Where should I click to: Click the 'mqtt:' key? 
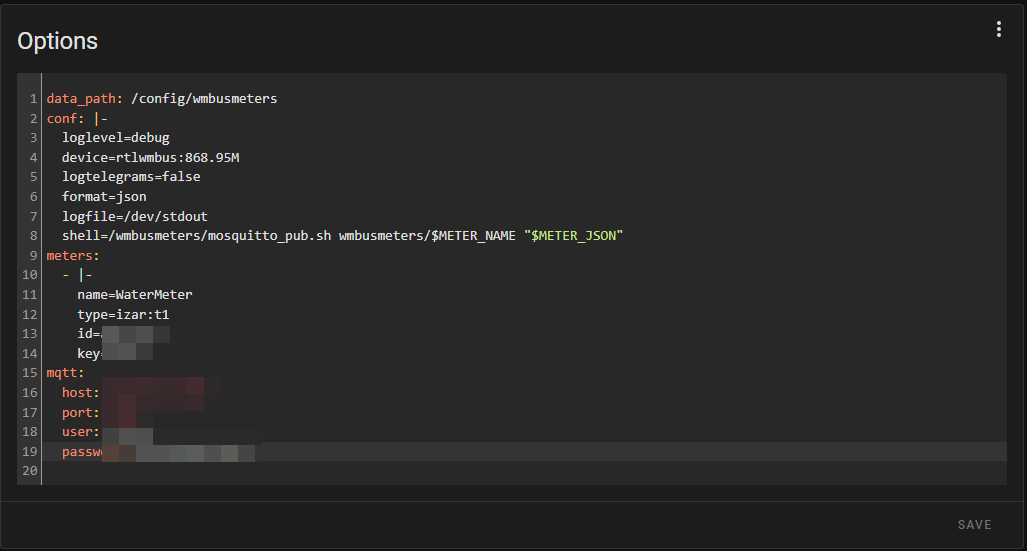65,373
